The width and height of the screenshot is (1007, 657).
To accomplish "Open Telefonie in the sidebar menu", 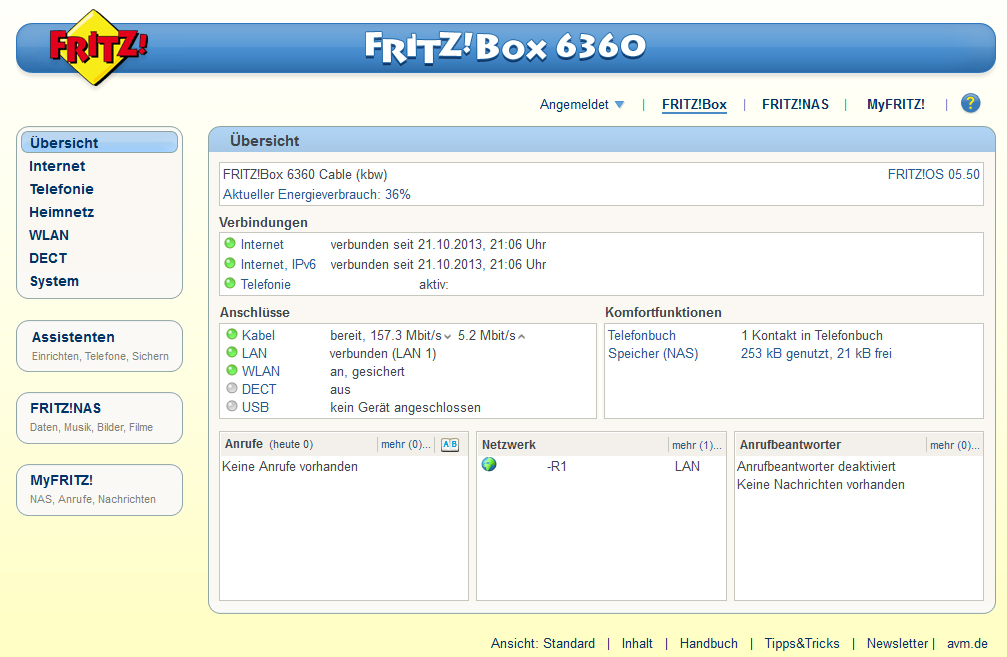I will click(62, 189).
